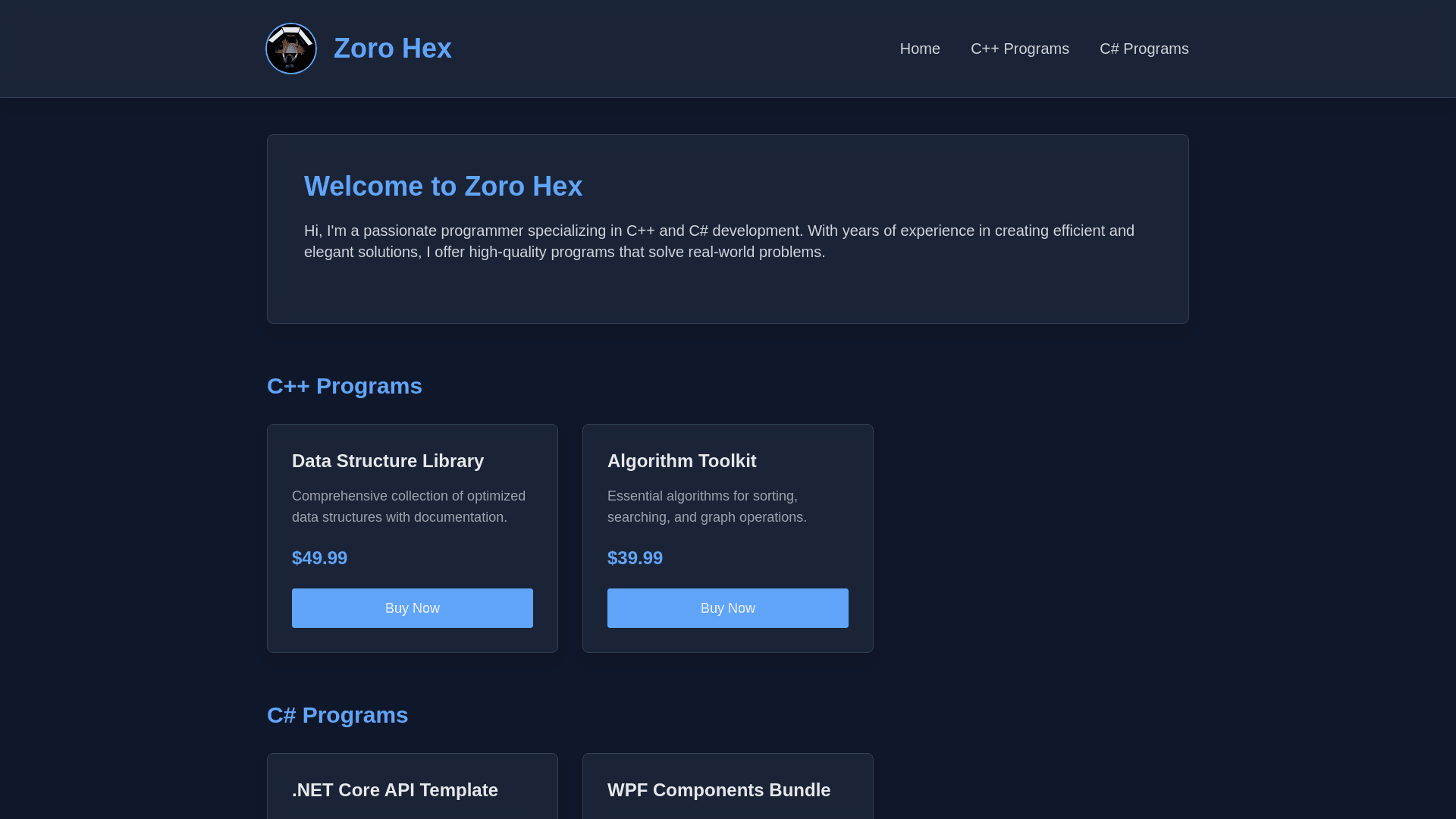Screen dimensions: 1456x819
Task: Click the Welcome to Zoro Hex heading
Action: pos(443,187)
